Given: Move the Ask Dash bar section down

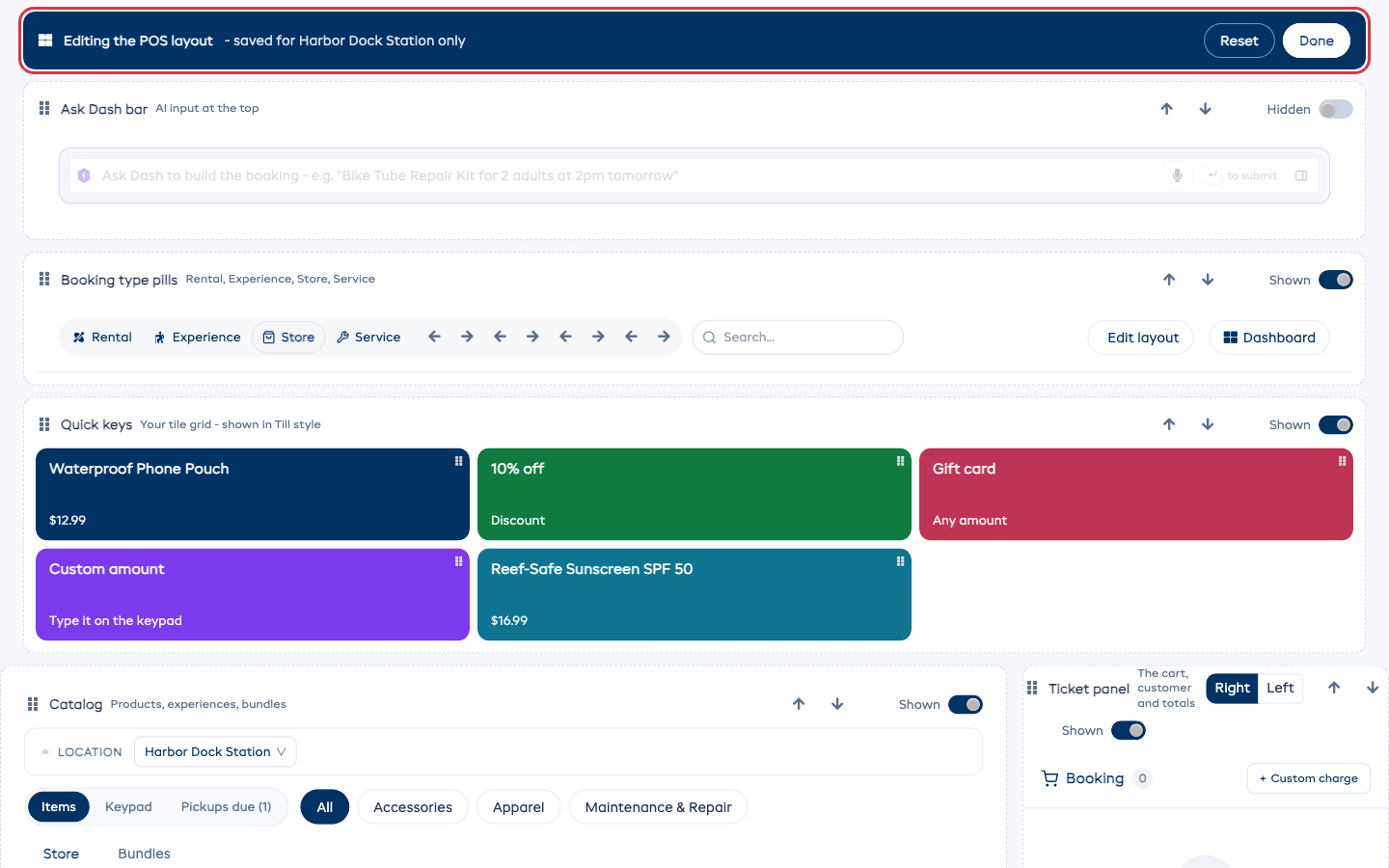Looking at the screenshot, I should (x=1206, y=109).
